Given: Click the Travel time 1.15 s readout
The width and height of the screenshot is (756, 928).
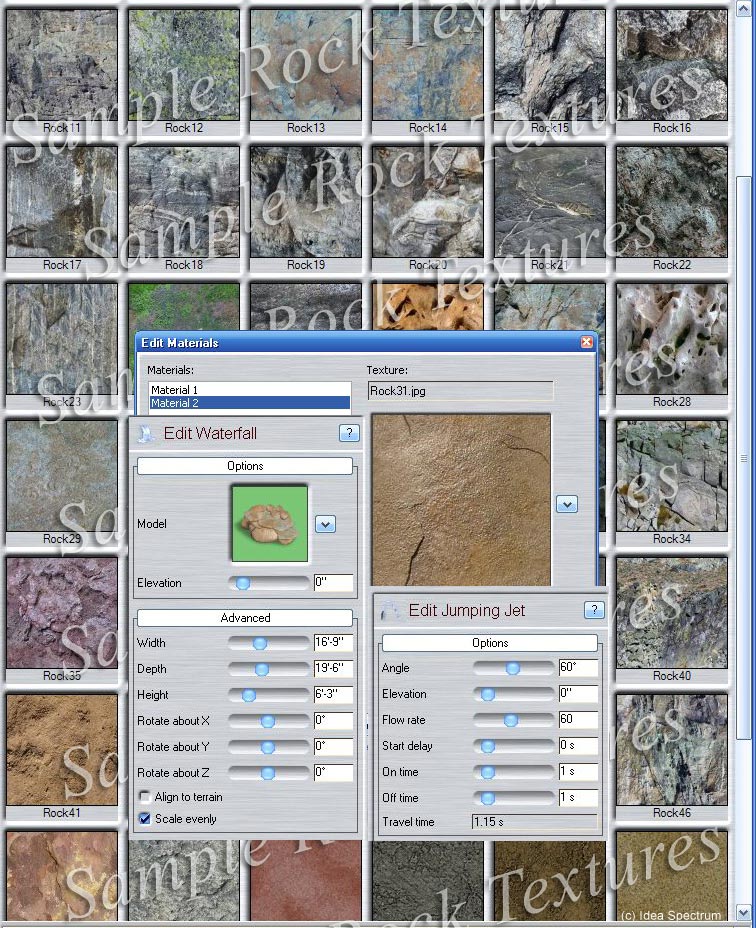Looking at the screenshot, I should tap(535, 822).
